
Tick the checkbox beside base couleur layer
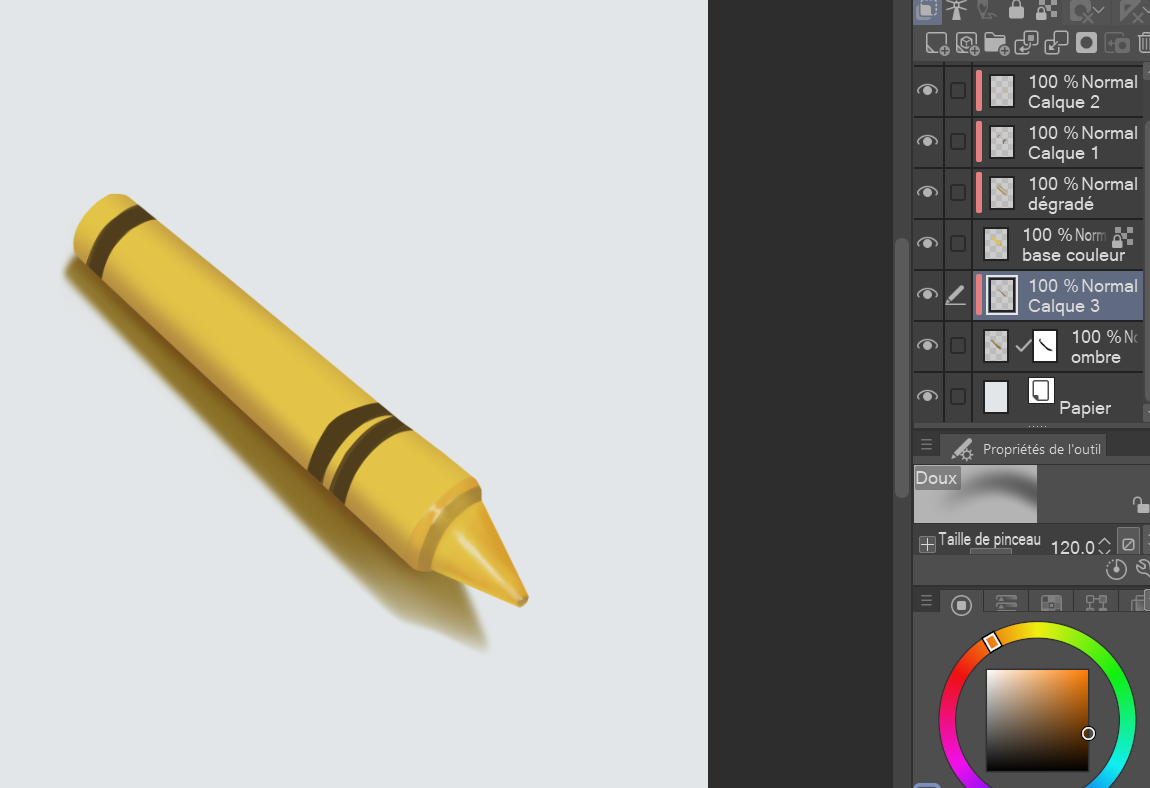point(958,244)
